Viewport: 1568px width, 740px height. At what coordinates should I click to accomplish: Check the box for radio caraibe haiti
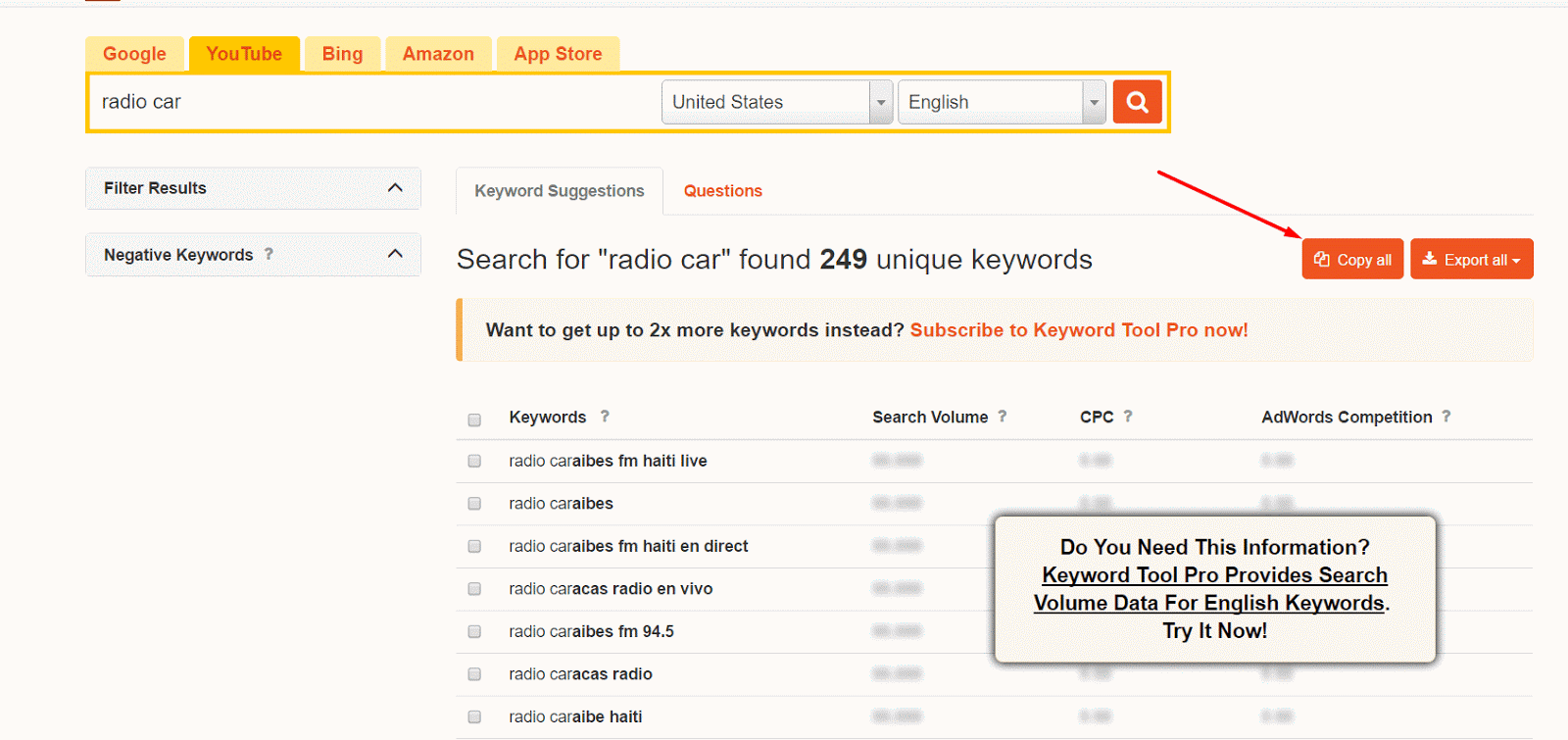(474, 717)
